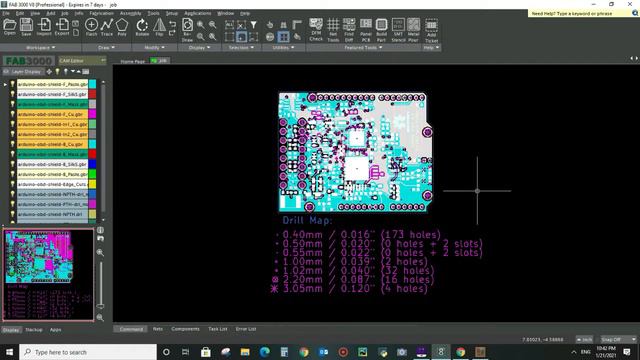Click the Save icon in the toolbar
This screenshot has width=640, height=360.
click(x=26, y=27)
